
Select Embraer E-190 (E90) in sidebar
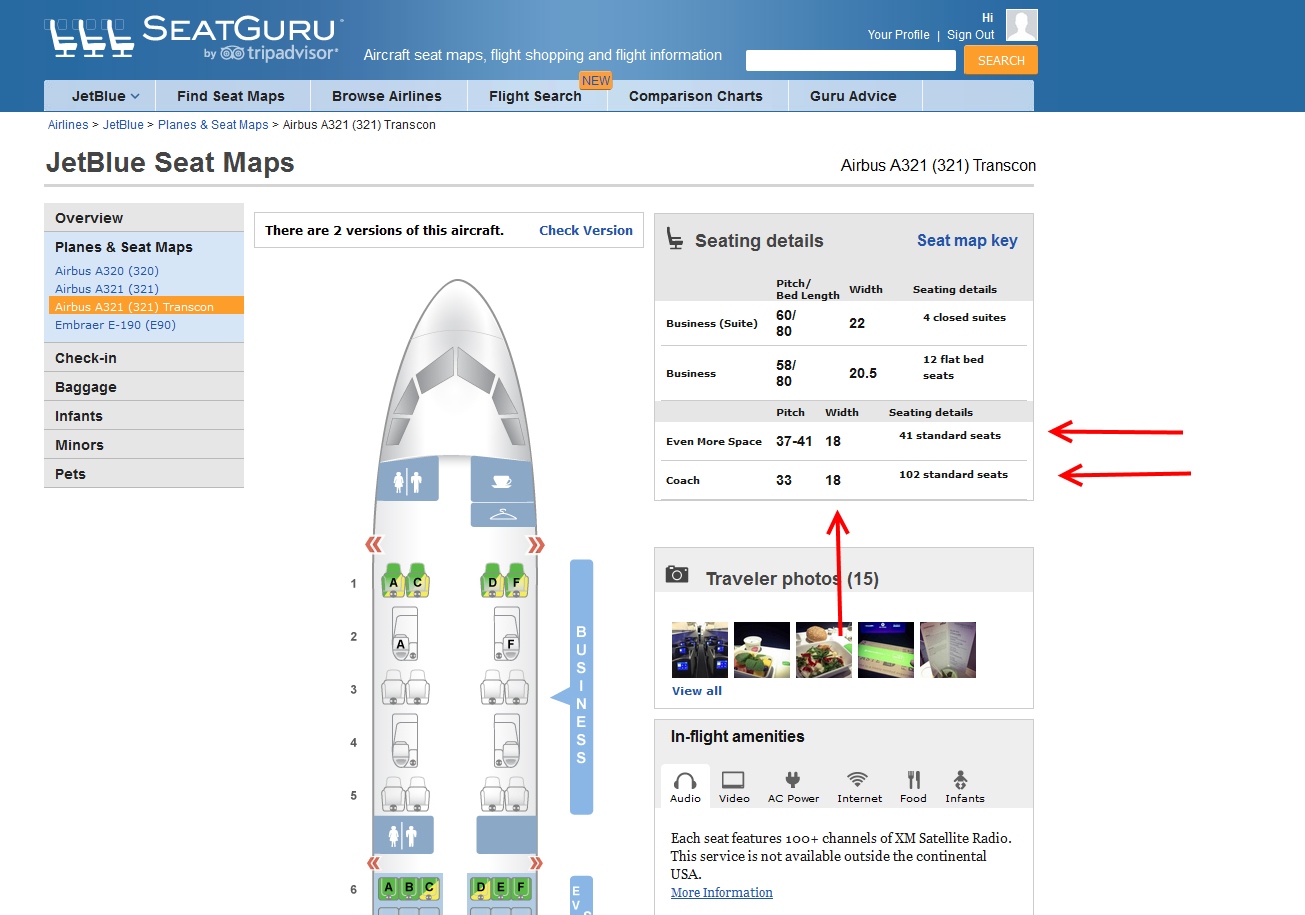click(115, 325)
